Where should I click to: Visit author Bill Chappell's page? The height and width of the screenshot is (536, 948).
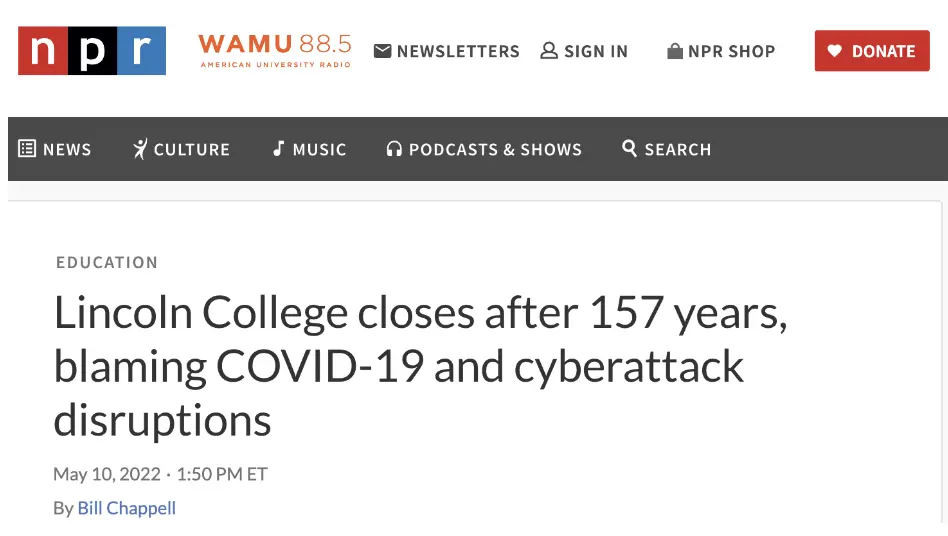[x=127, y=508]
